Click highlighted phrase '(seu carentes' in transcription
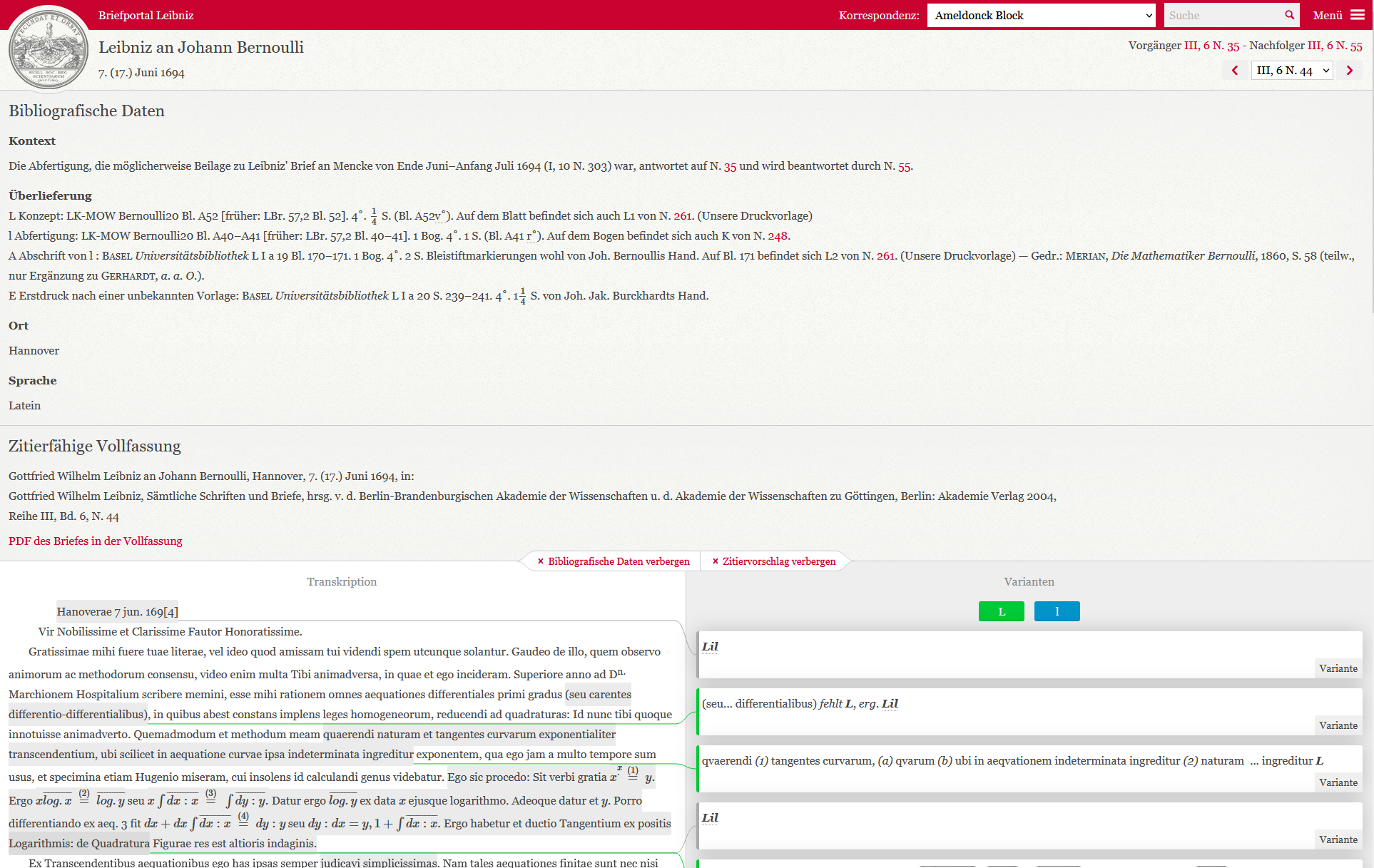This screenshot has height=868, width=1374. 599,695
